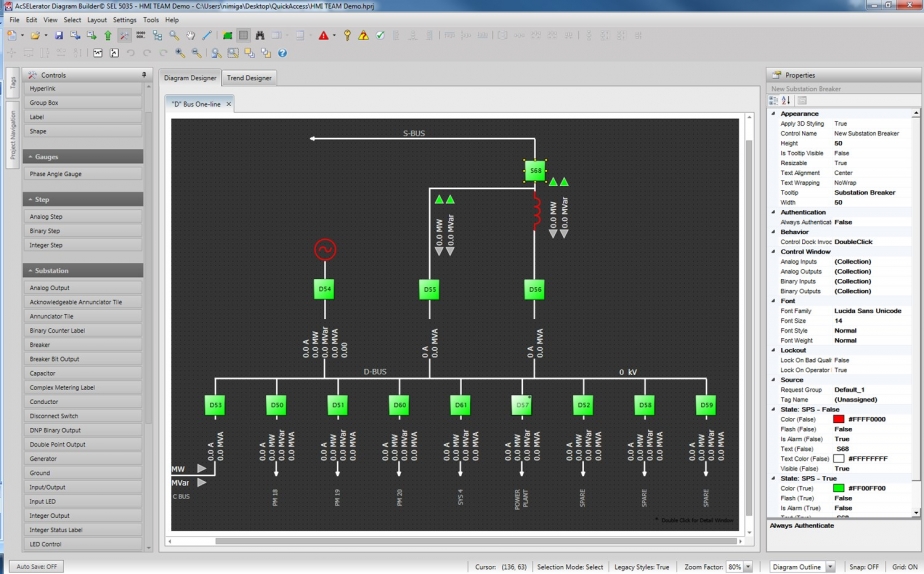Click the red Color (False) swatch
Image resolution: width=924 pixels, height=574 pixels.
(838, 419)
